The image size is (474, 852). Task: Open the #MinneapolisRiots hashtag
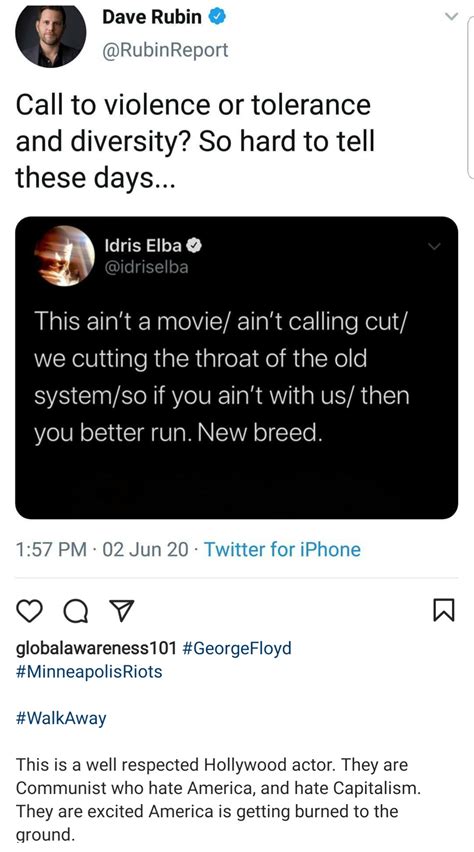[x=89, y=672]
